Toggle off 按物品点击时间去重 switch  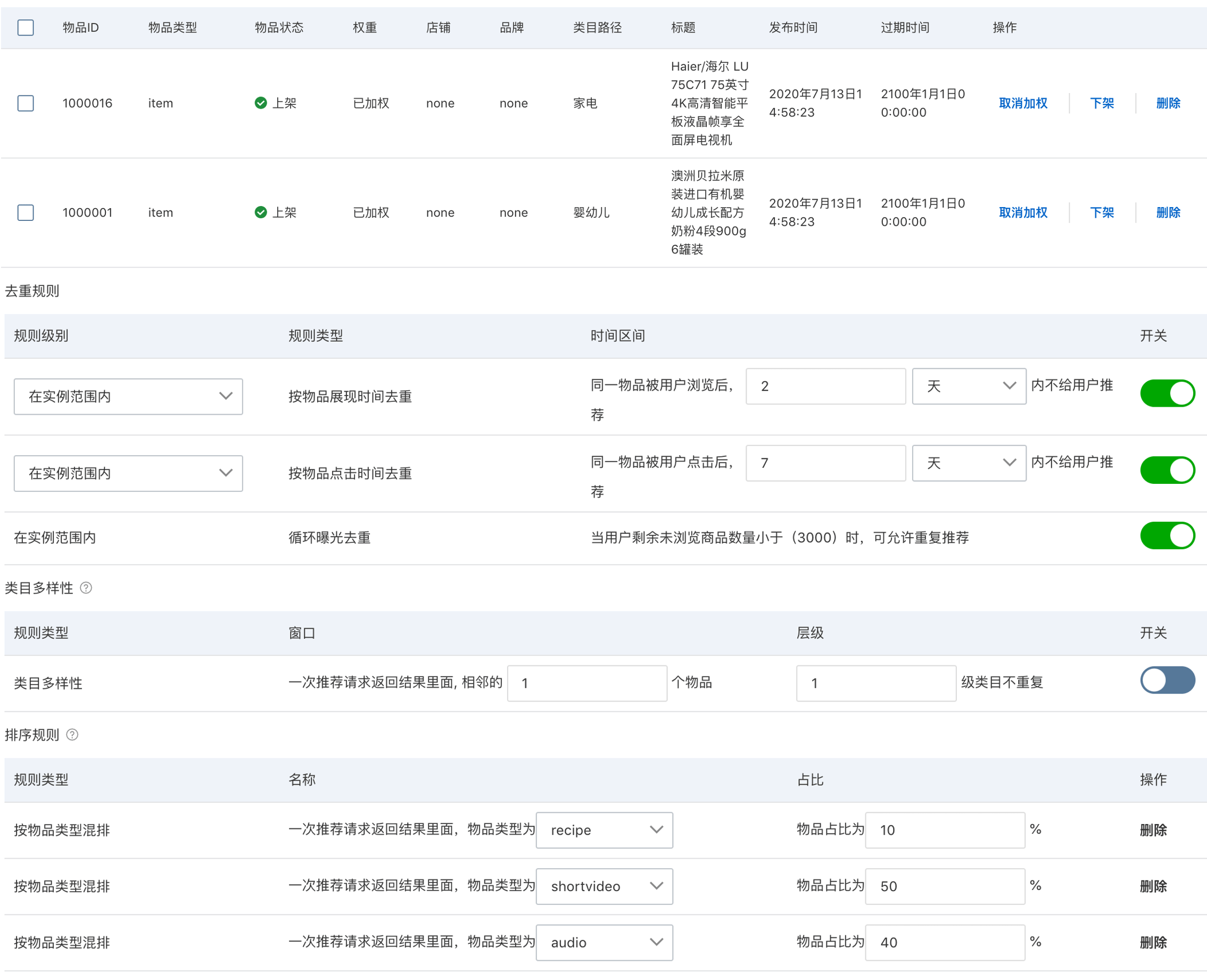click(1167, 470)
